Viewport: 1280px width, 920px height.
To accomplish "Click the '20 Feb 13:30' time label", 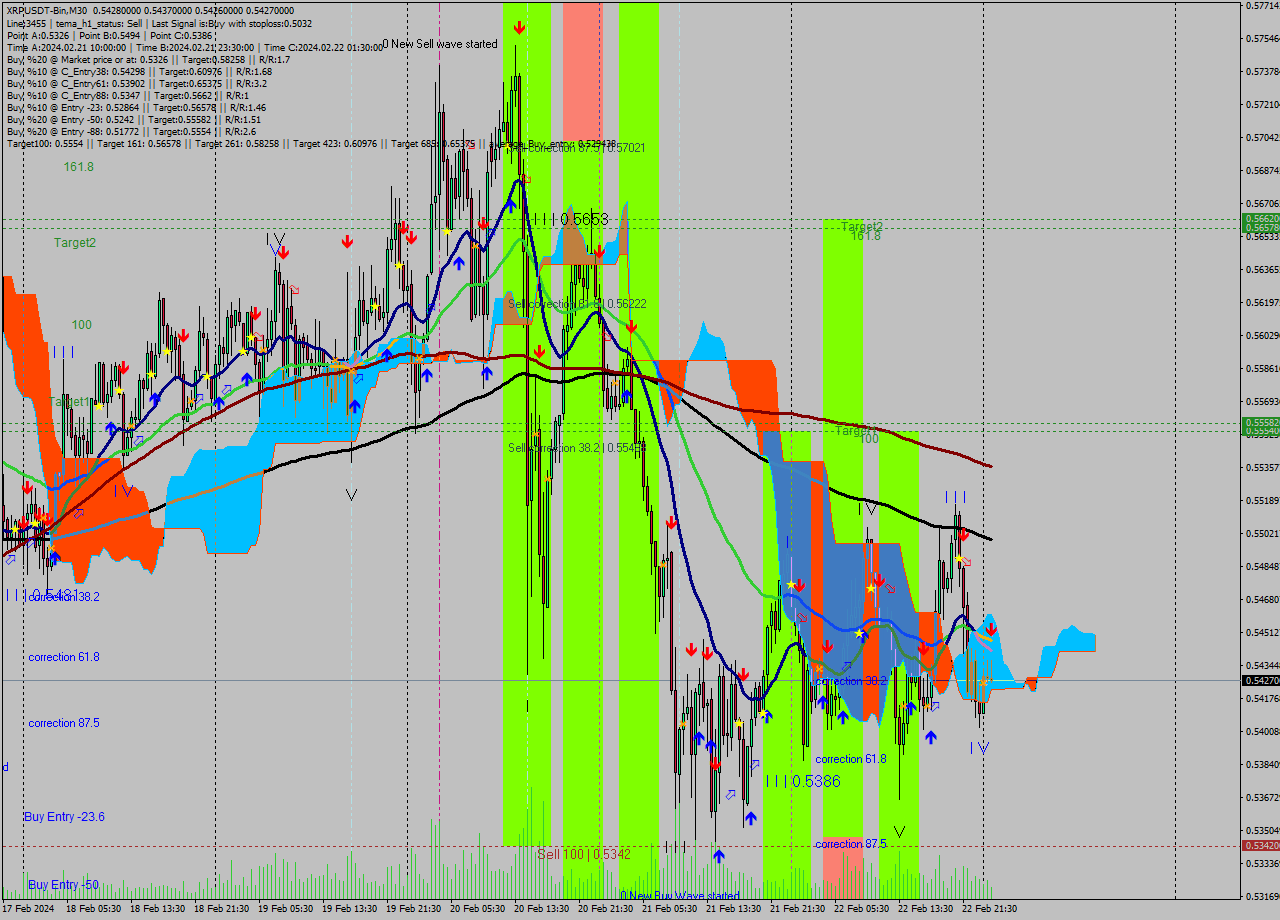I will (540, 909).
